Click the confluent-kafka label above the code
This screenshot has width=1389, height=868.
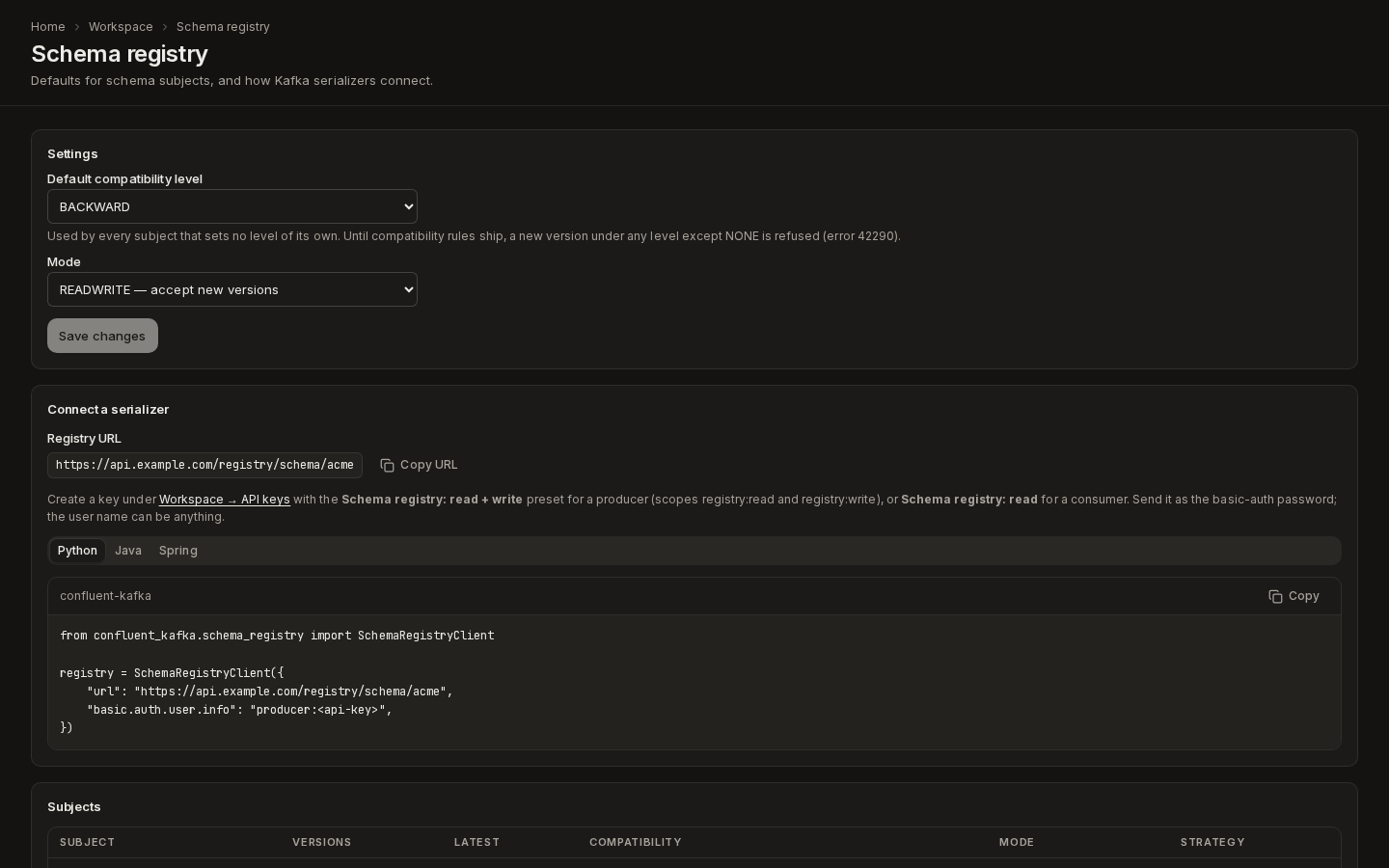(105, 596)
